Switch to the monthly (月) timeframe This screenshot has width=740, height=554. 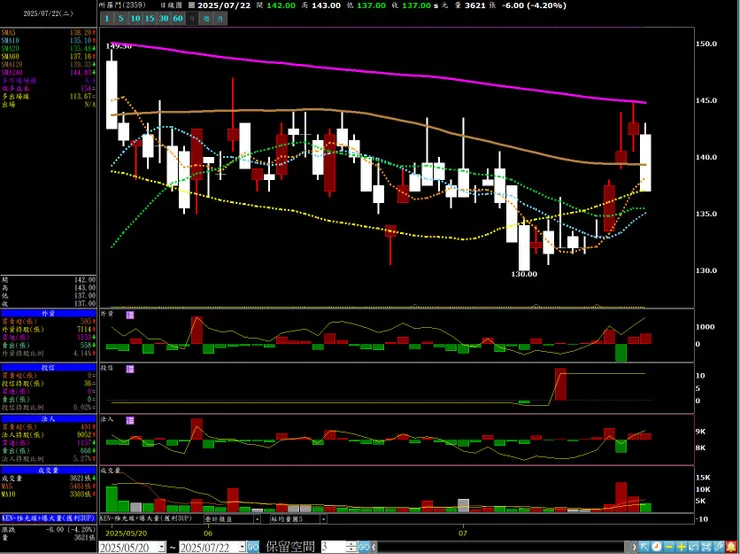tap(220, 18)
